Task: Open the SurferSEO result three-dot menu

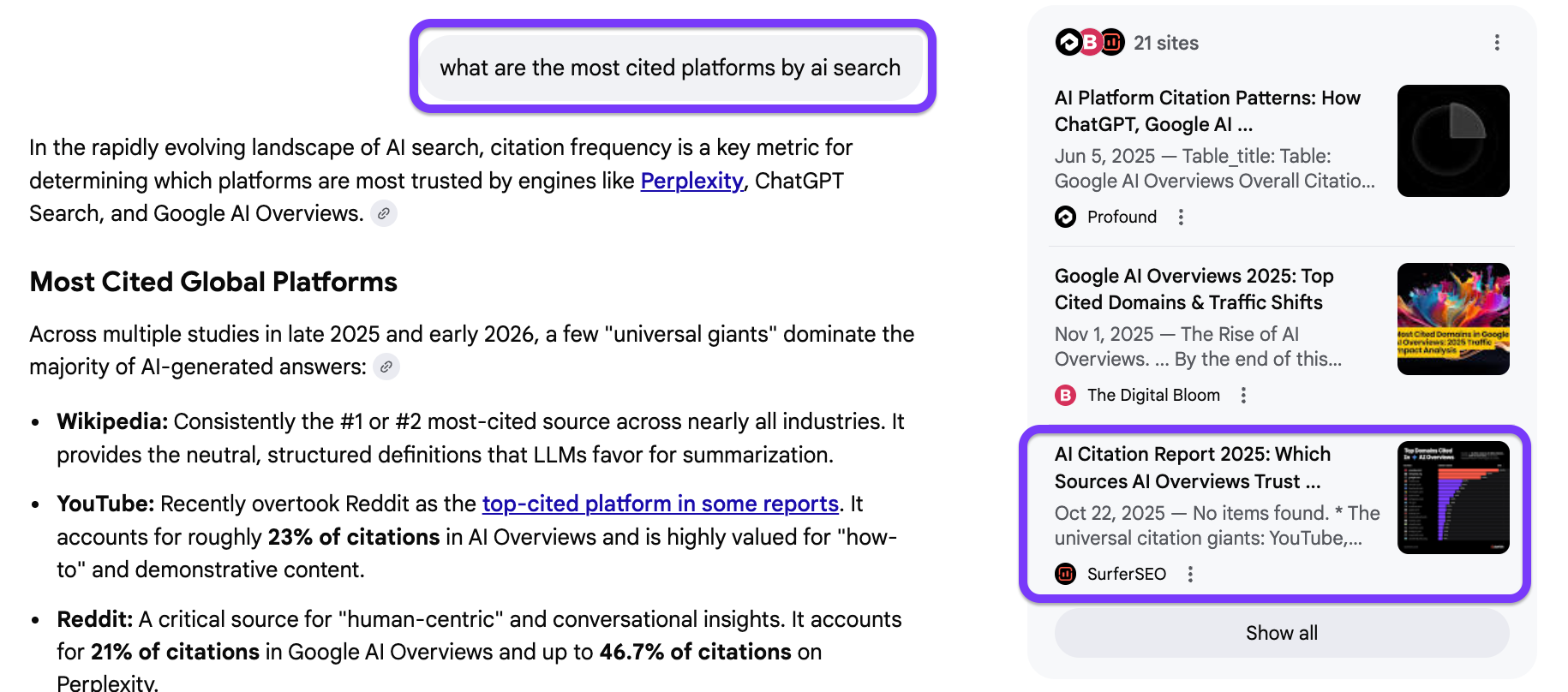Action: click(1190, 575)
